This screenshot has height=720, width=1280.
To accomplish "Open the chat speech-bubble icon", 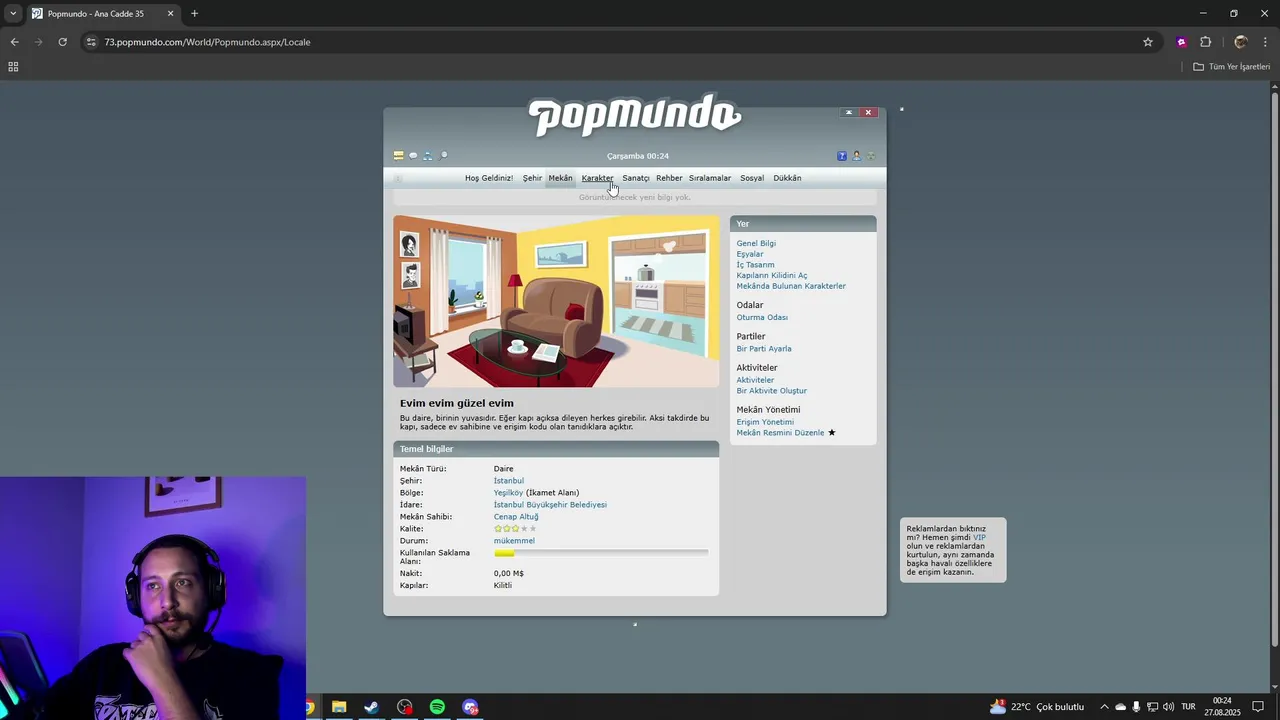I will pos(413,156).
